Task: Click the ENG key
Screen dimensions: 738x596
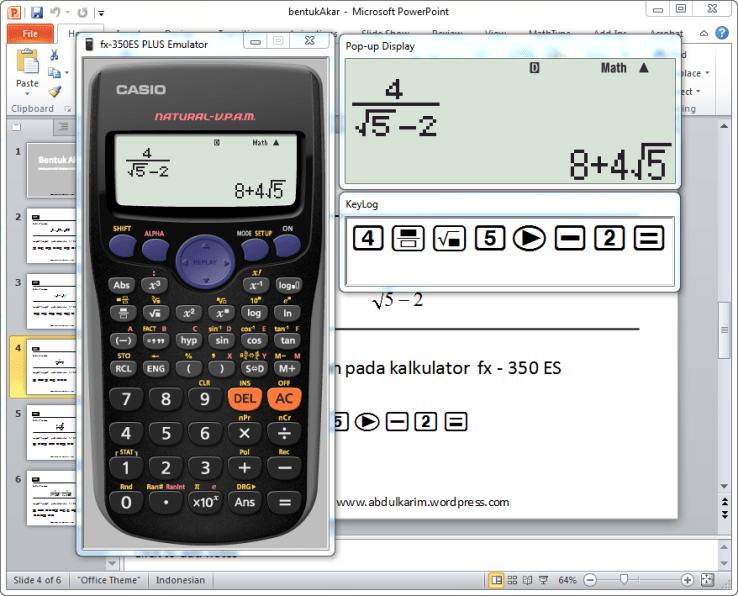Action: (x=156, y=369)
